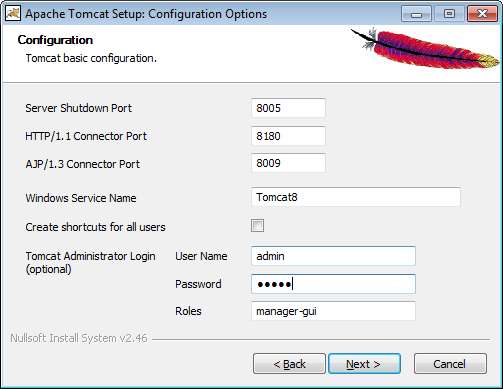The width and height of the screenshot is (503, 389).
Task: Close the Apache Tomcat Setup window
Action: point(482,14)
